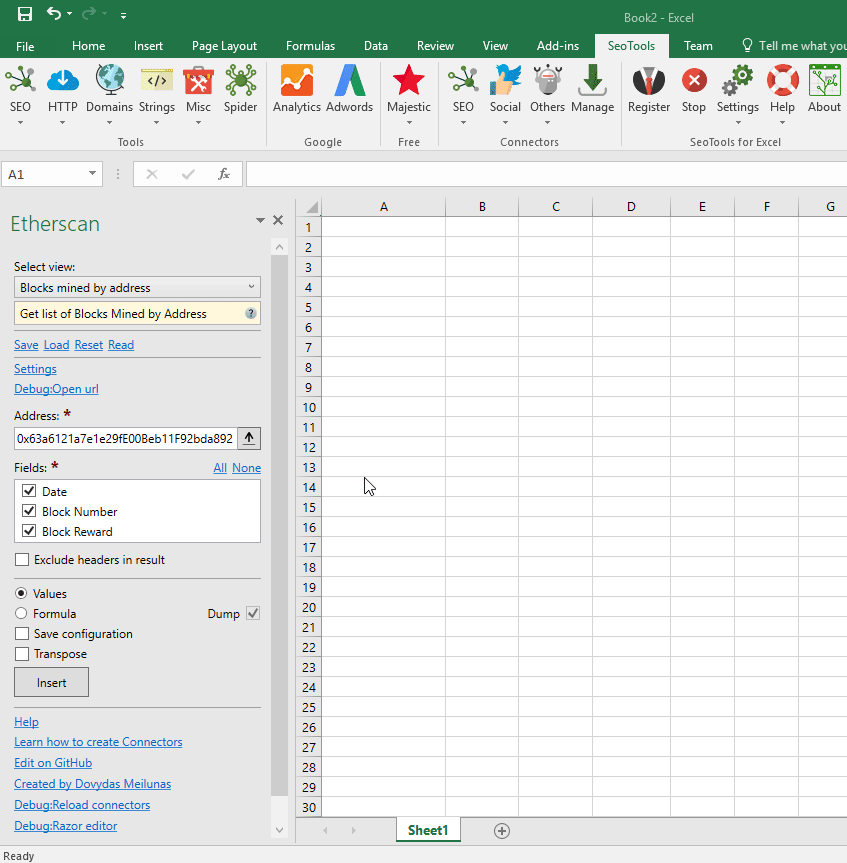Select column B header
This screenshot has width=847, height=863.
pos(482,207)
